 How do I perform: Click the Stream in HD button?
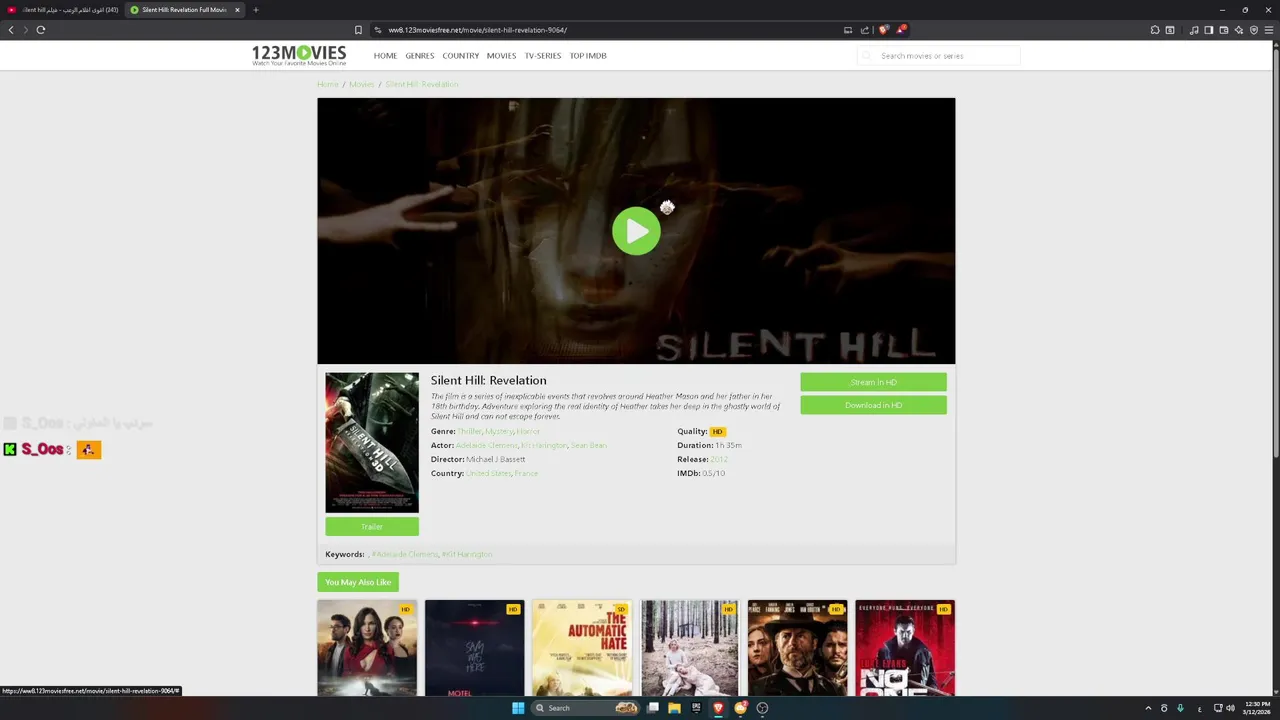click(873, 382)
